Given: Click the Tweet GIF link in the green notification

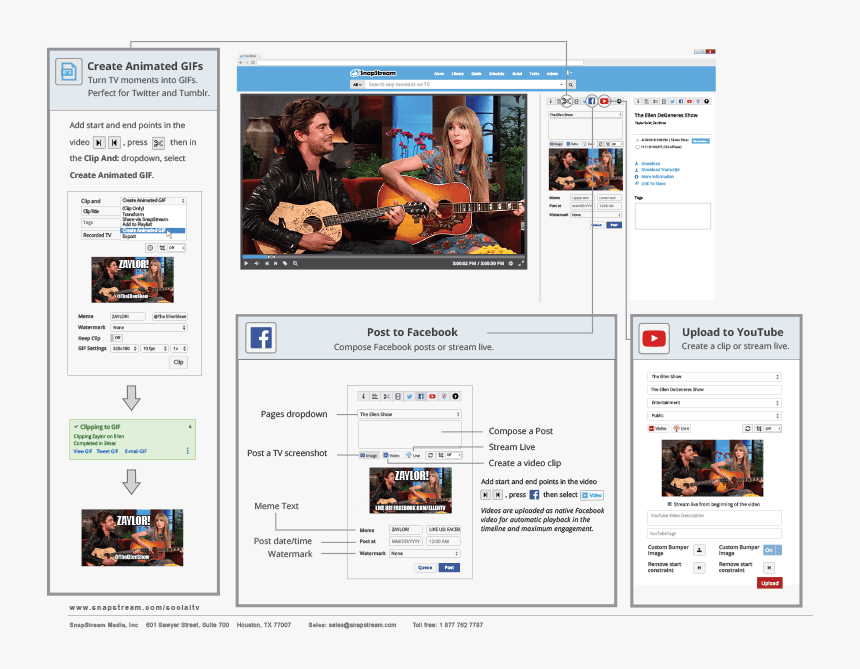Looking at the screenshot, I should tap(108, 451).
